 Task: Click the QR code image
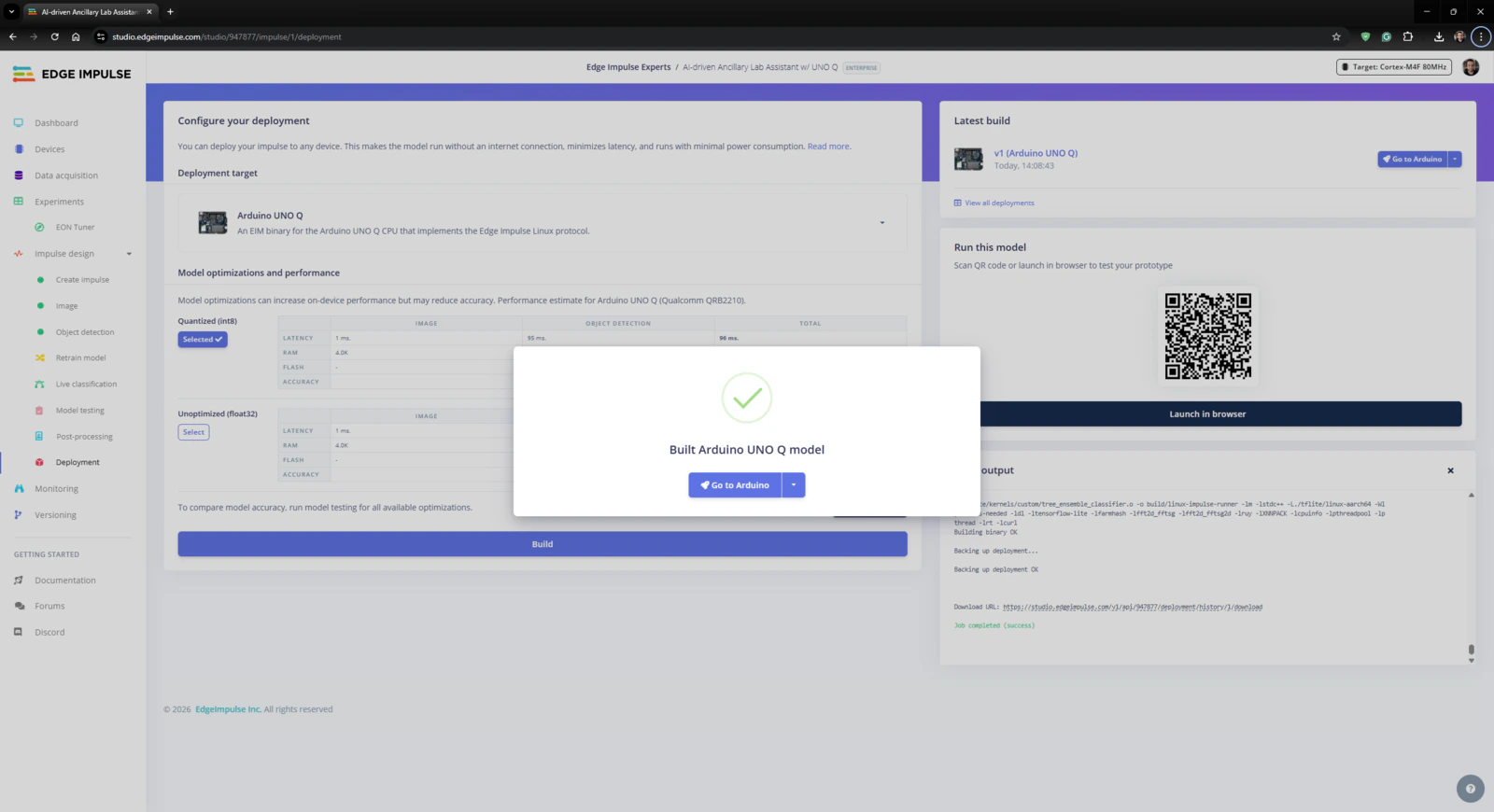click(x=1207, y=336)
